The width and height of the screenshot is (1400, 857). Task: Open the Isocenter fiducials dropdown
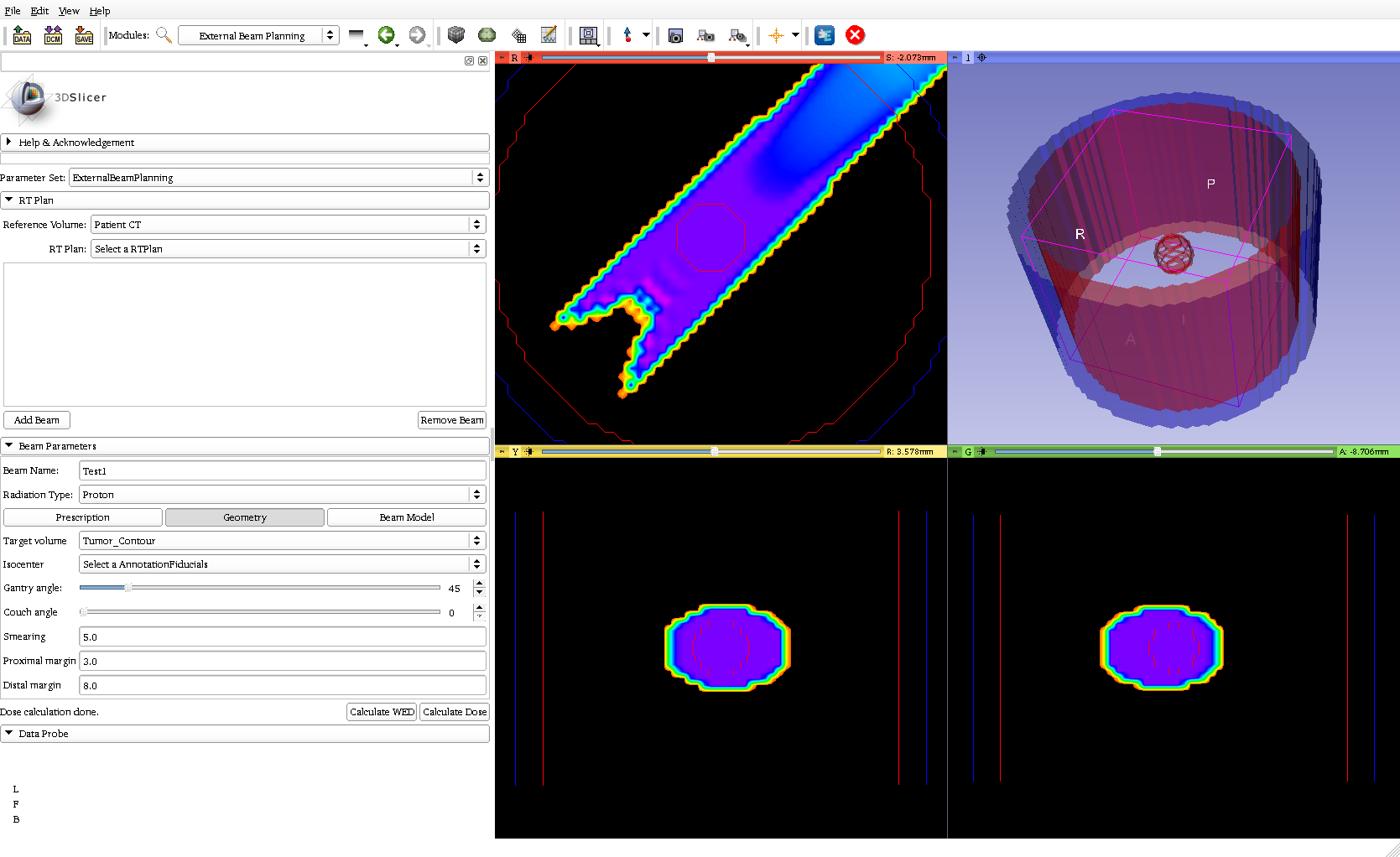click(282, 564)
